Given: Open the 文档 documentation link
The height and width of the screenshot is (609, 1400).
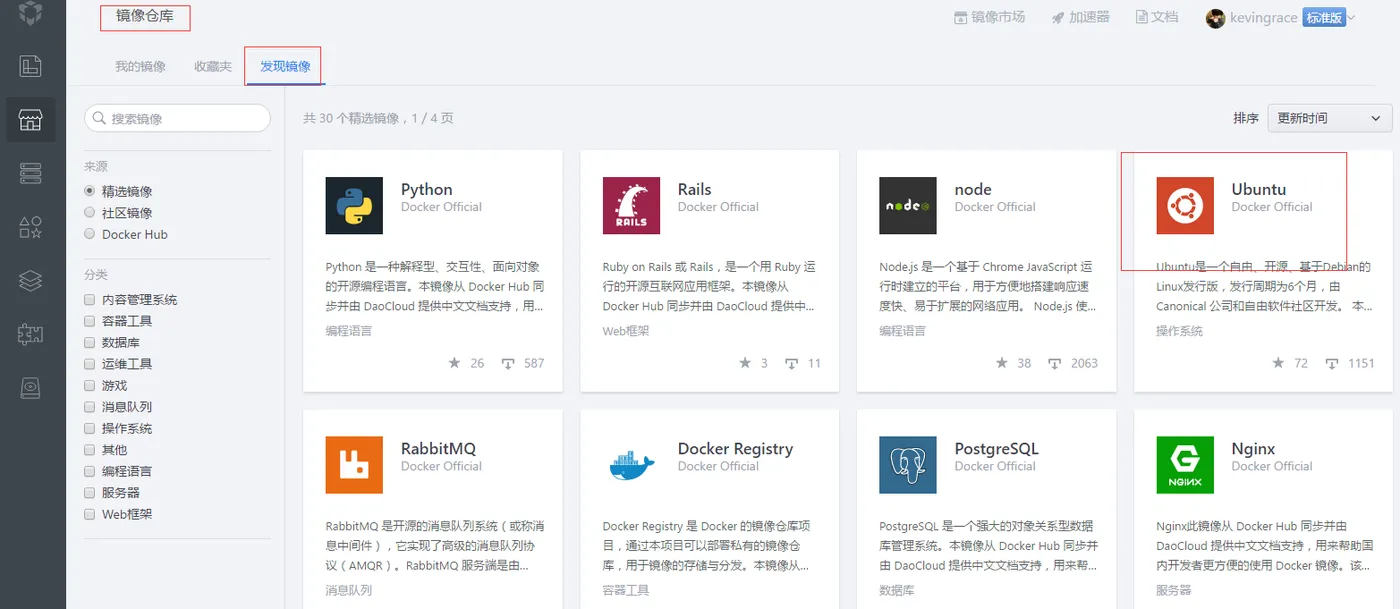Looking at the screenshot, I should (x=1156, y=17).
